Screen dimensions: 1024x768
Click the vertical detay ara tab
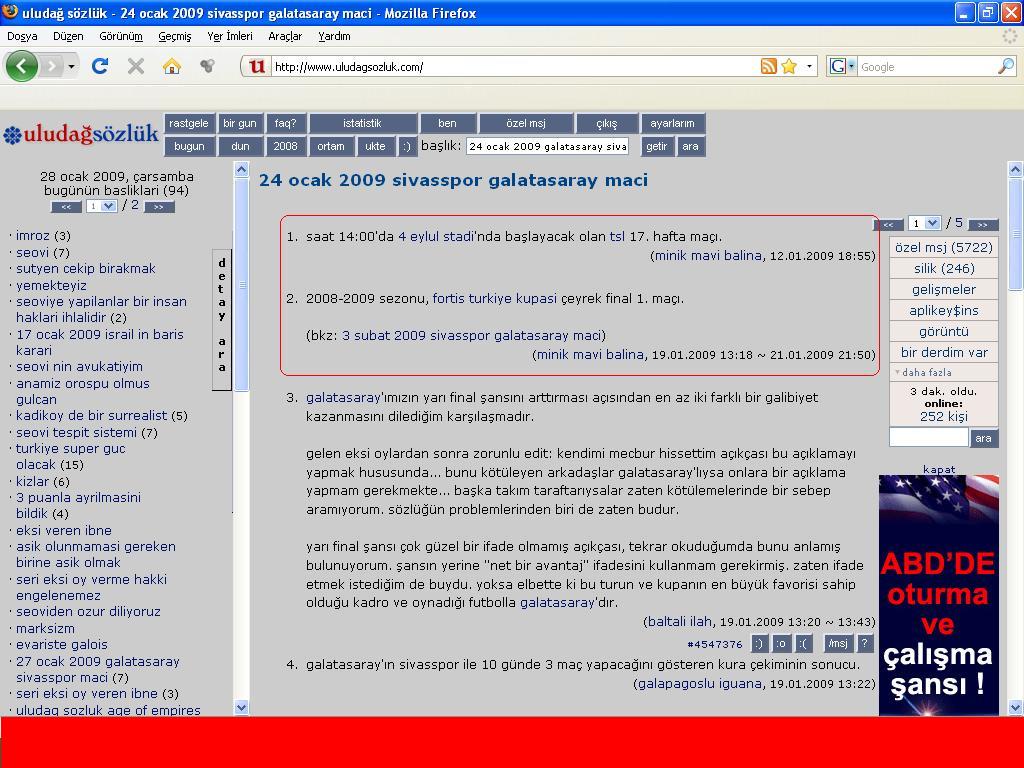click(222, 320)
